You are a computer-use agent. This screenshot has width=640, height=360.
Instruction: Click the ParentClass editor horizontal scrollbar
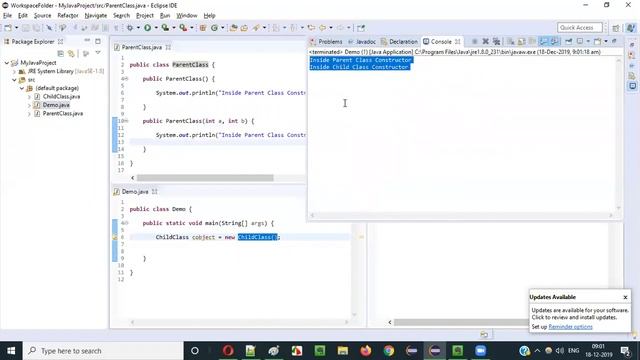coord(205,178)
